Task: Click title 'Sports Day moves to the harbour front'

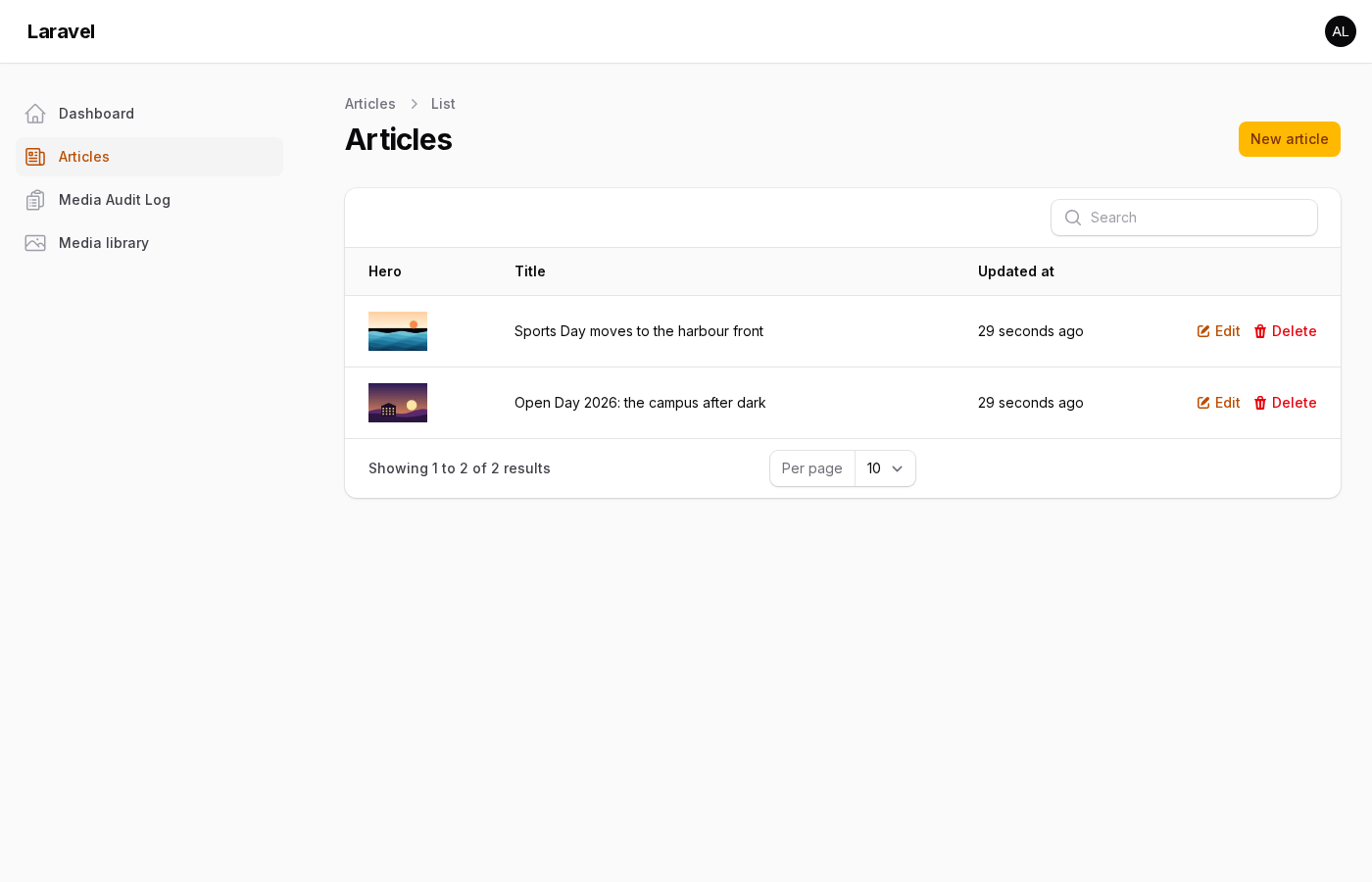Action: pos(639,331)
